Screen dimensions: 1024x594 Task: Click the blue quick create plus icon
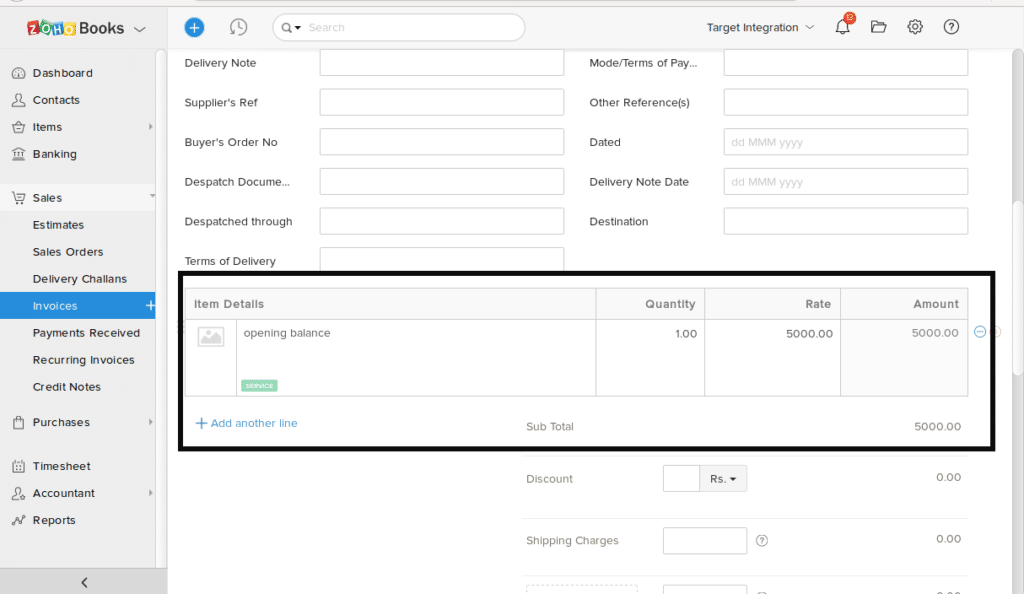pyautogui.click(x=194, y=27)
